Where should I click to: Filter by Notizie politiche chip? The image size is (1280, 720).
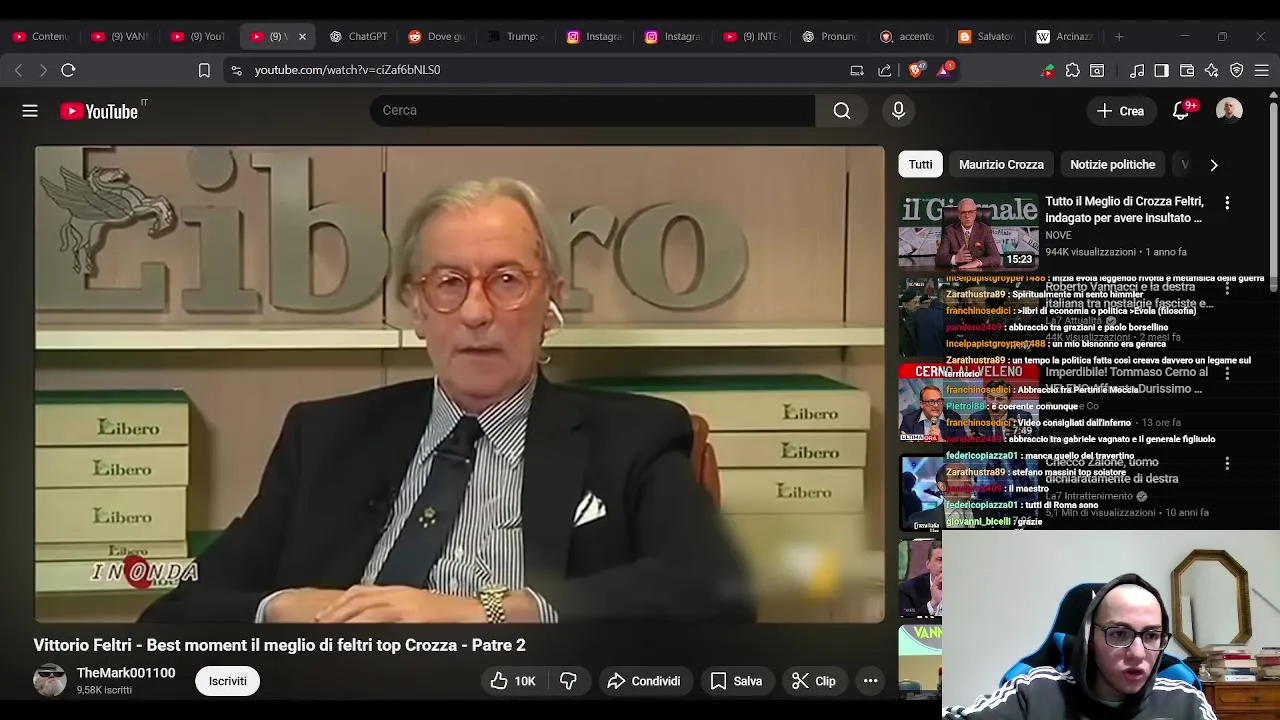(1112, 164)
